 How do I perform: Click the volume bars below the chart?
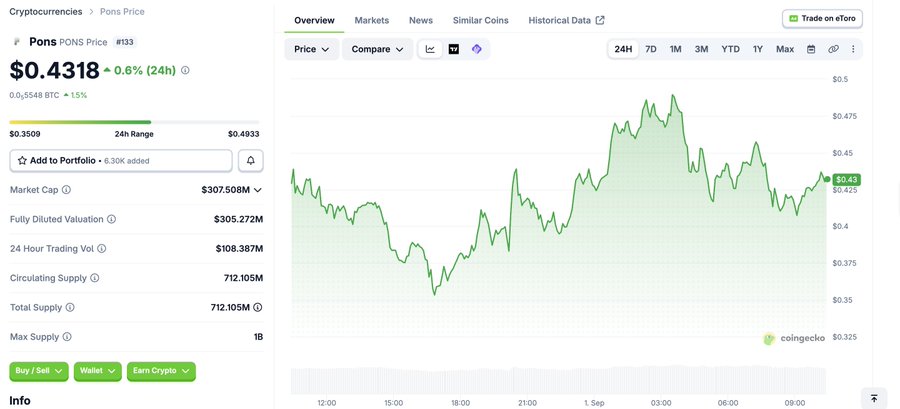[x=558, y=379]
